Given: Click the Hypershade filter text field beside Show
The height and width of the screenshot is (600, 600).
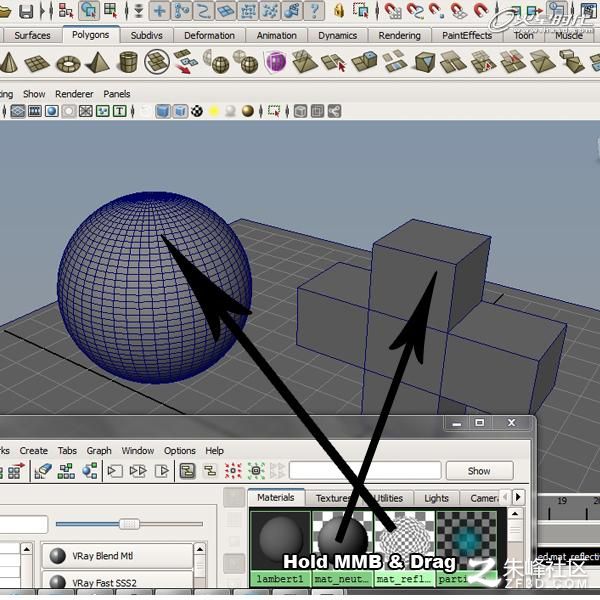Looking at the screenshot, I should point(365,470).
